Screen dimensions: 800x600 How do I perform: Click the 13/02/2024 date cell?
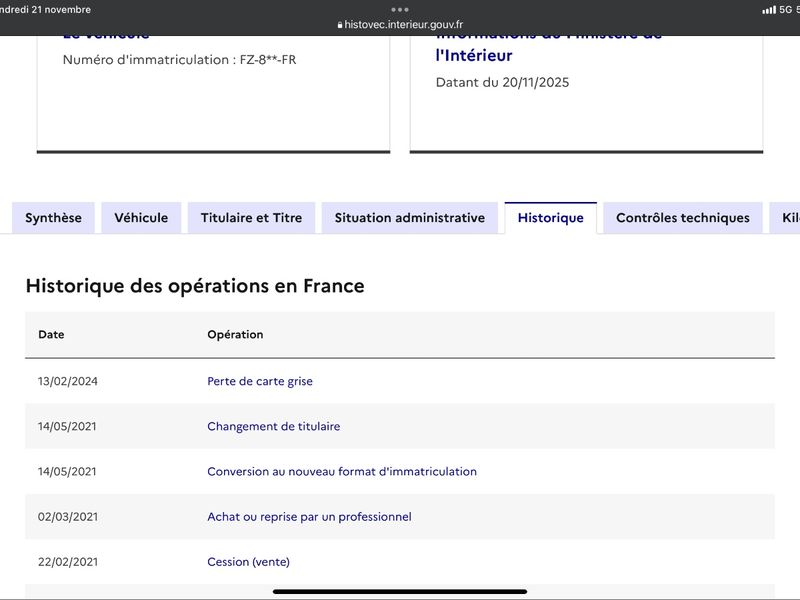(x=68, y=381)
